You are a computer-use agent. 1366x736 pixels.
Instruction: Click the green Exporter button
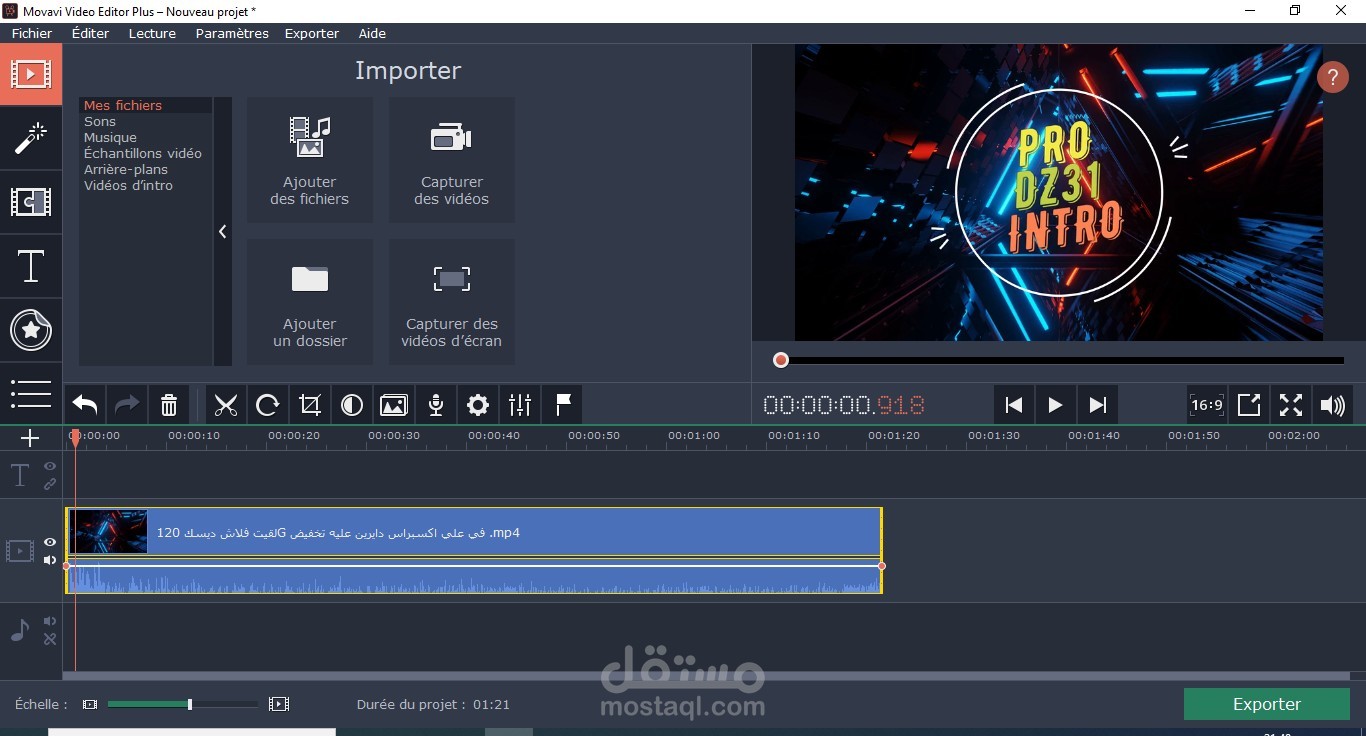click(x=1266, y=704)
